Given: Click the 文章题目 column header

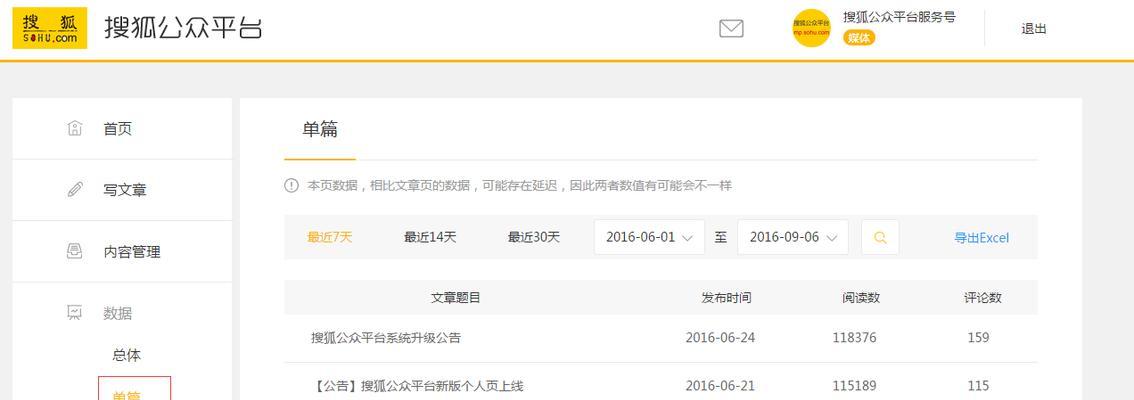Looking at the screenshot, I should tap(456, 297).
